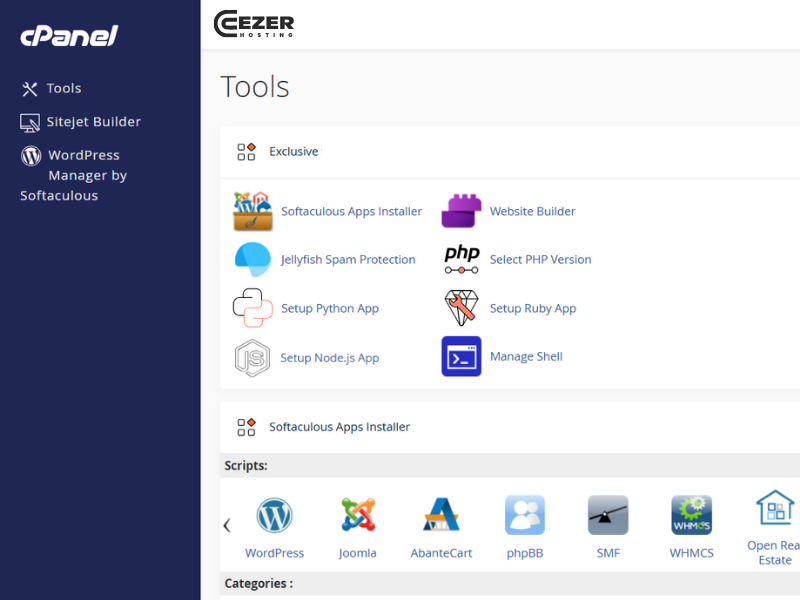Open WordPress Manager by Softaculous link
The height and width of the screenshot is (600, 800).
tap(87, 175)
